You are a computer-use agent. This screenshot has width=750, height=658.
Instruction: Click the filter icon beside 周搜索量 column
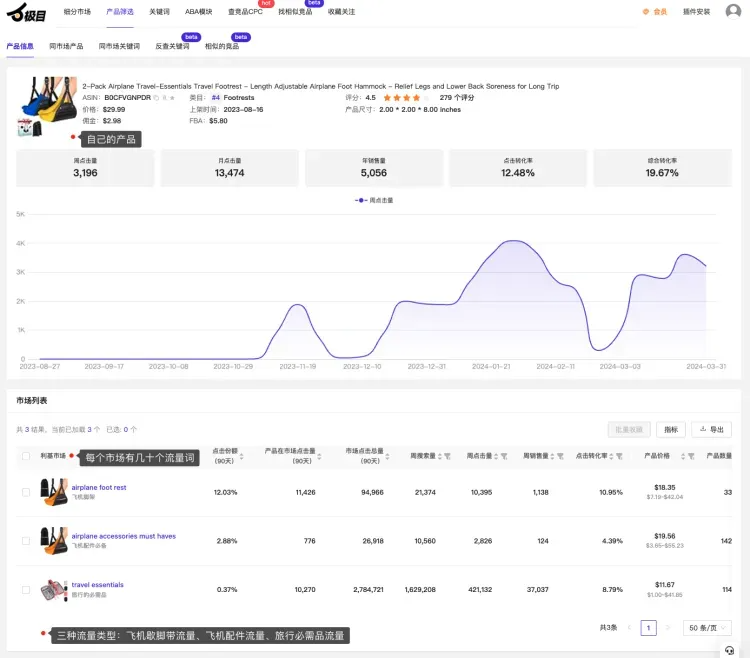(447, 456)
